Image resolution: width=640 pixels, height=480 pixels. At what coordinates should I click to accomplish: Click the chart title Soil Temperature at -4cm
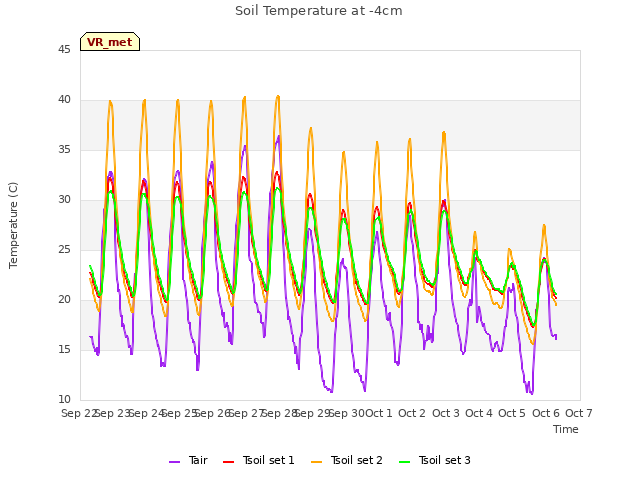(x=319, y=11)
